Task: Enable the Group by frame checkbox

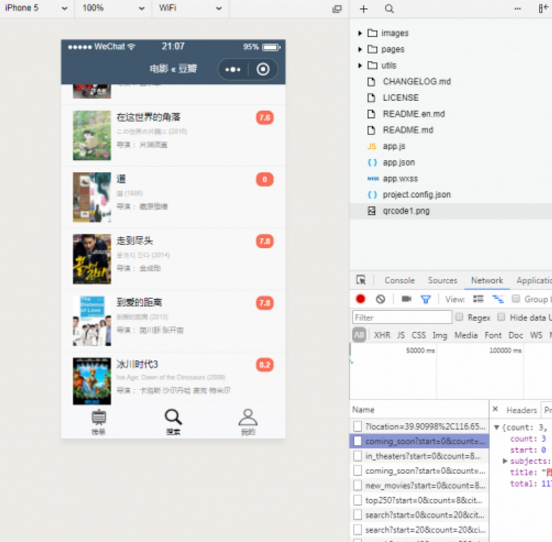Action: pyautogui.click(x=516, y=299)
